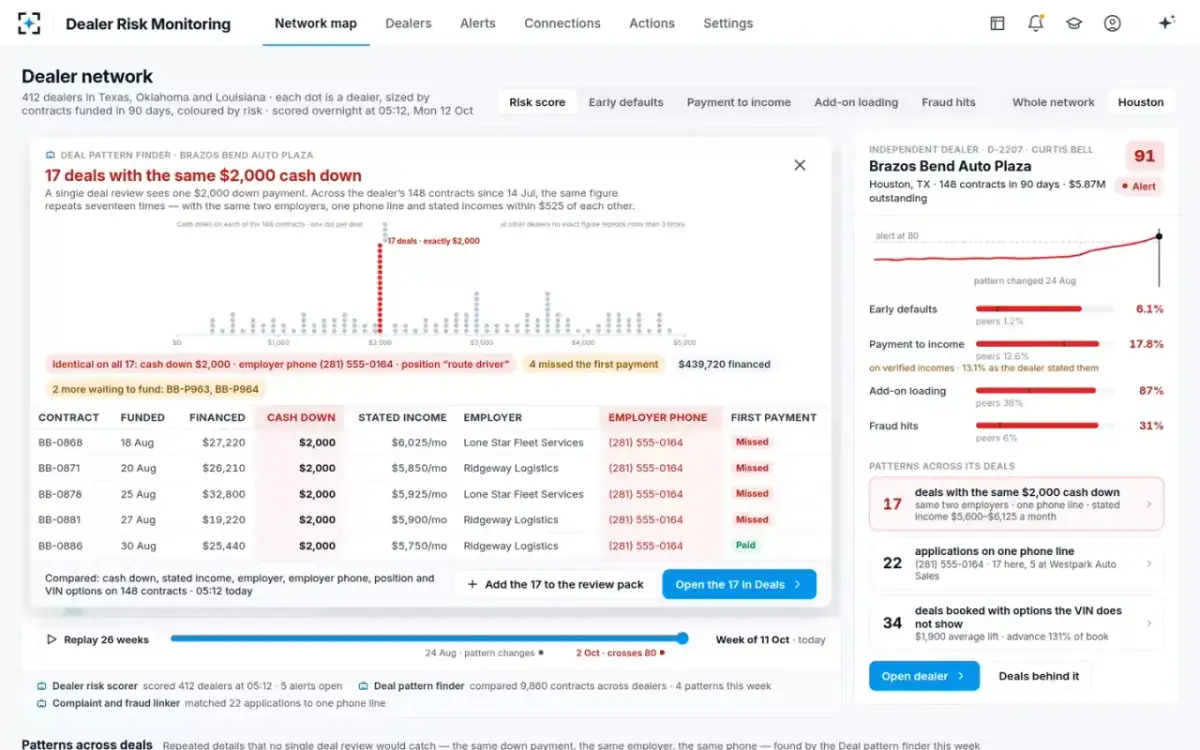Switch to the Alerts tab
1200x750 pixels.
(478, 23)
